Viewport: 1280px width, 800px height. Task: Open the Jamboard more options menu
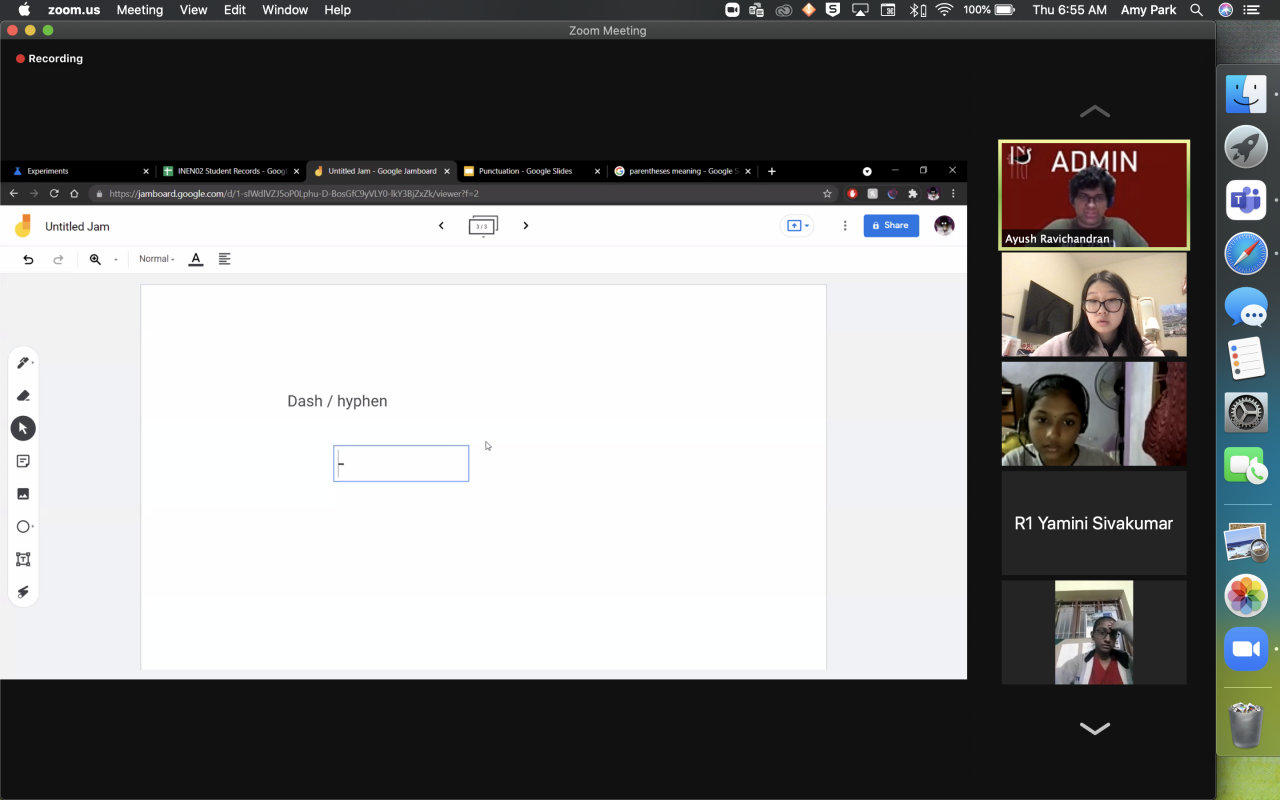[845, 226]
